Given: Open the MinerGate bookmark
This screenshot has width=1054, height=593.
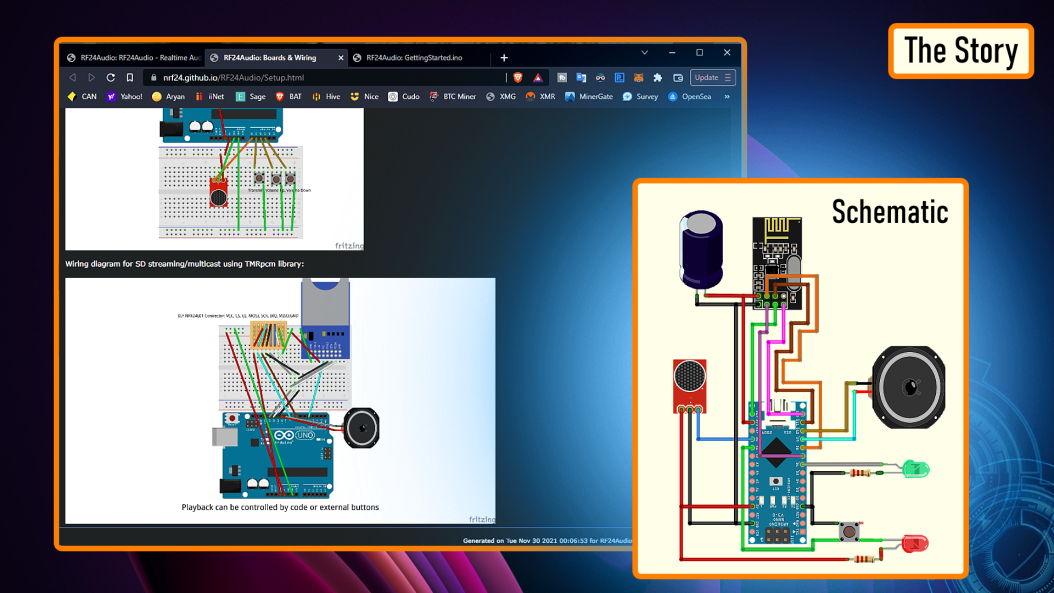Looking at the screenshot, I should [590, 97].
